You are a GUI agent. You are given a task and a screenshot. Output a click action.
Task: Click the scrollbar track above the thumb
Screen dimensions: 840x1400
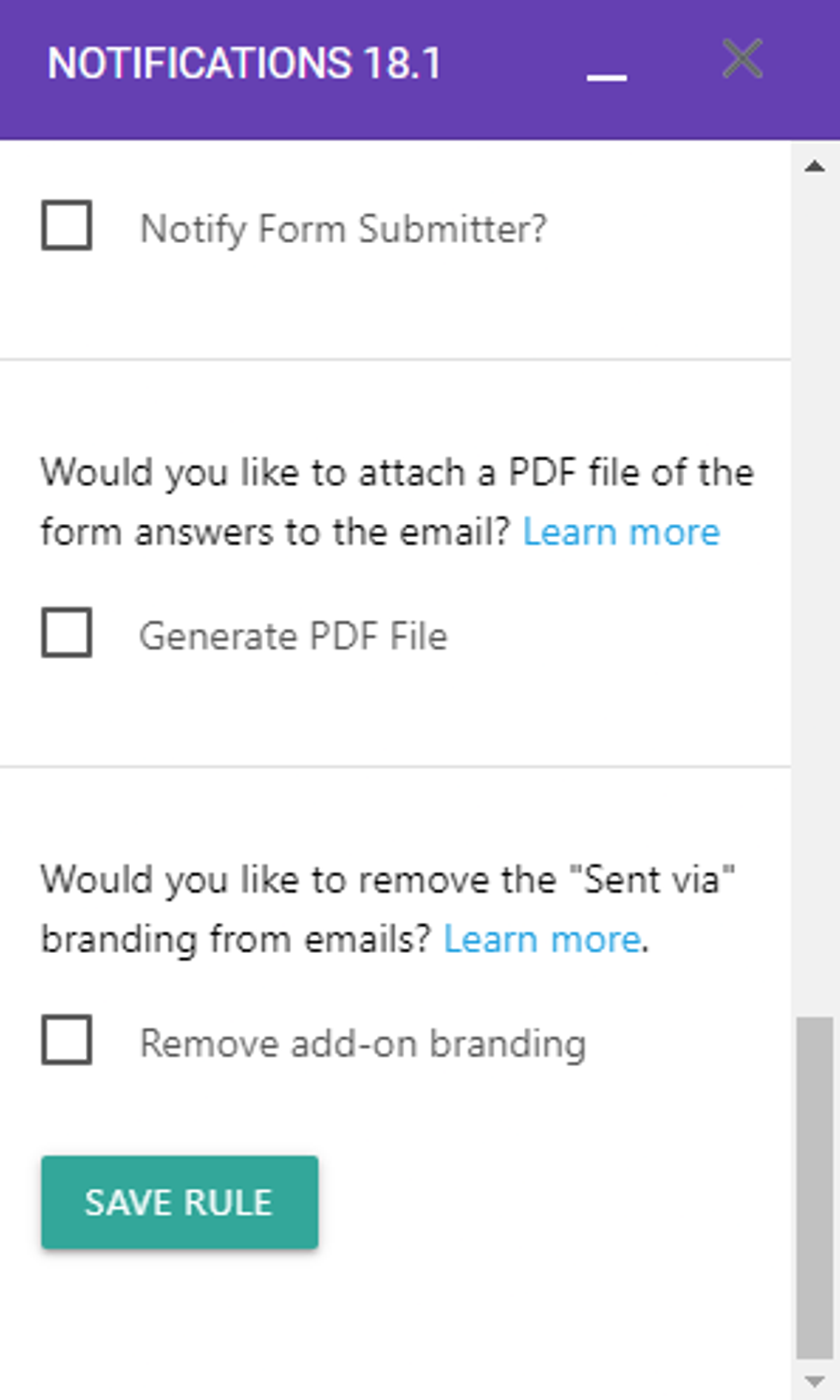pos(815,583)
